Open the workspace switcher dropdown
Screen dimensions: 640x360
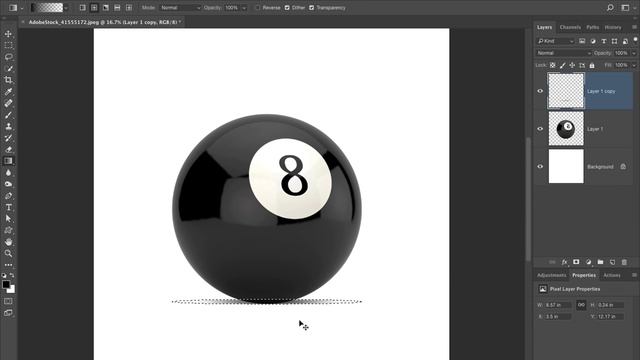(x=627, y=8)
